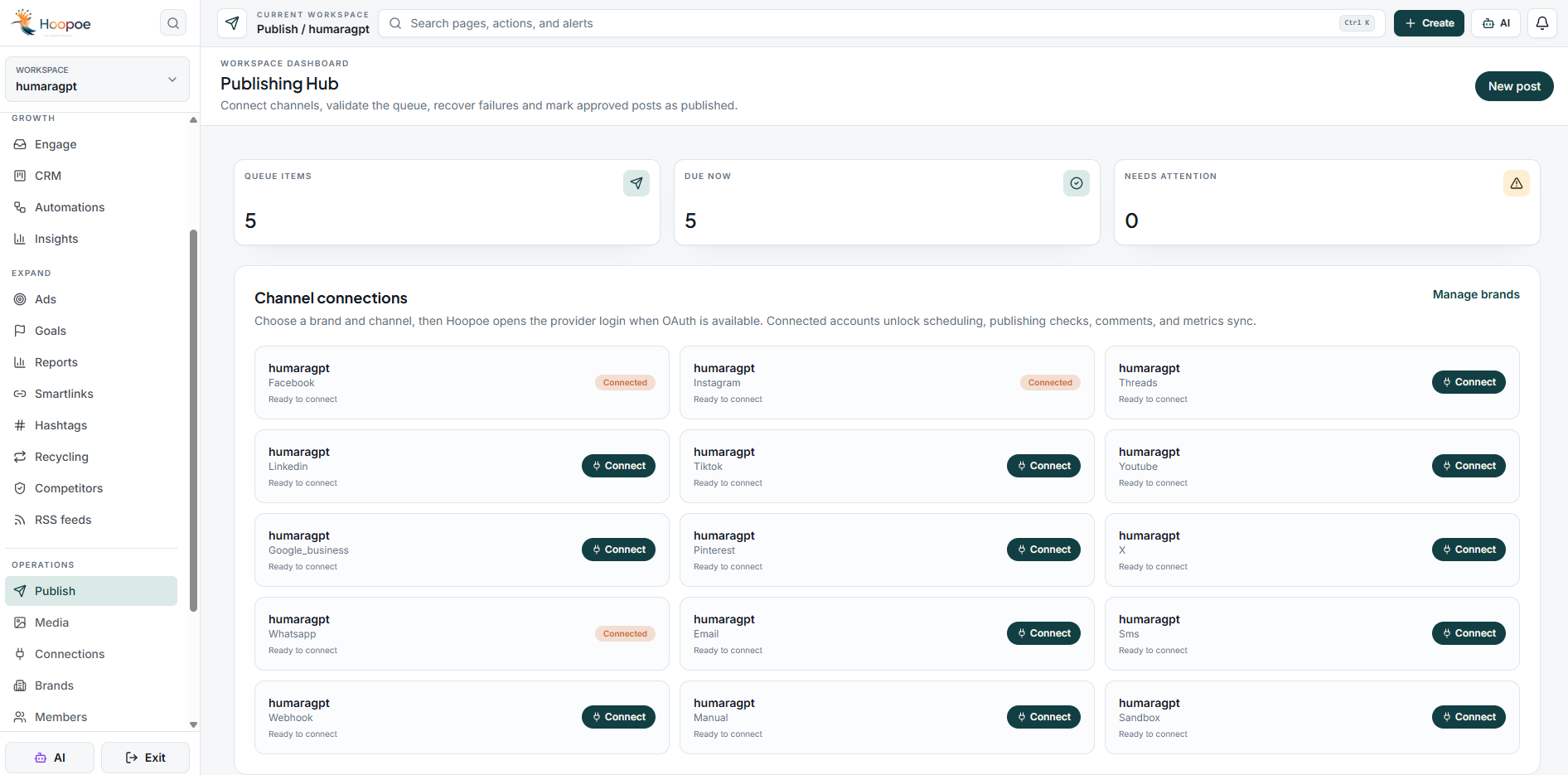Click the paper plane workspace icon in top bar
The image size is (1568, 775).
point(232,23)
